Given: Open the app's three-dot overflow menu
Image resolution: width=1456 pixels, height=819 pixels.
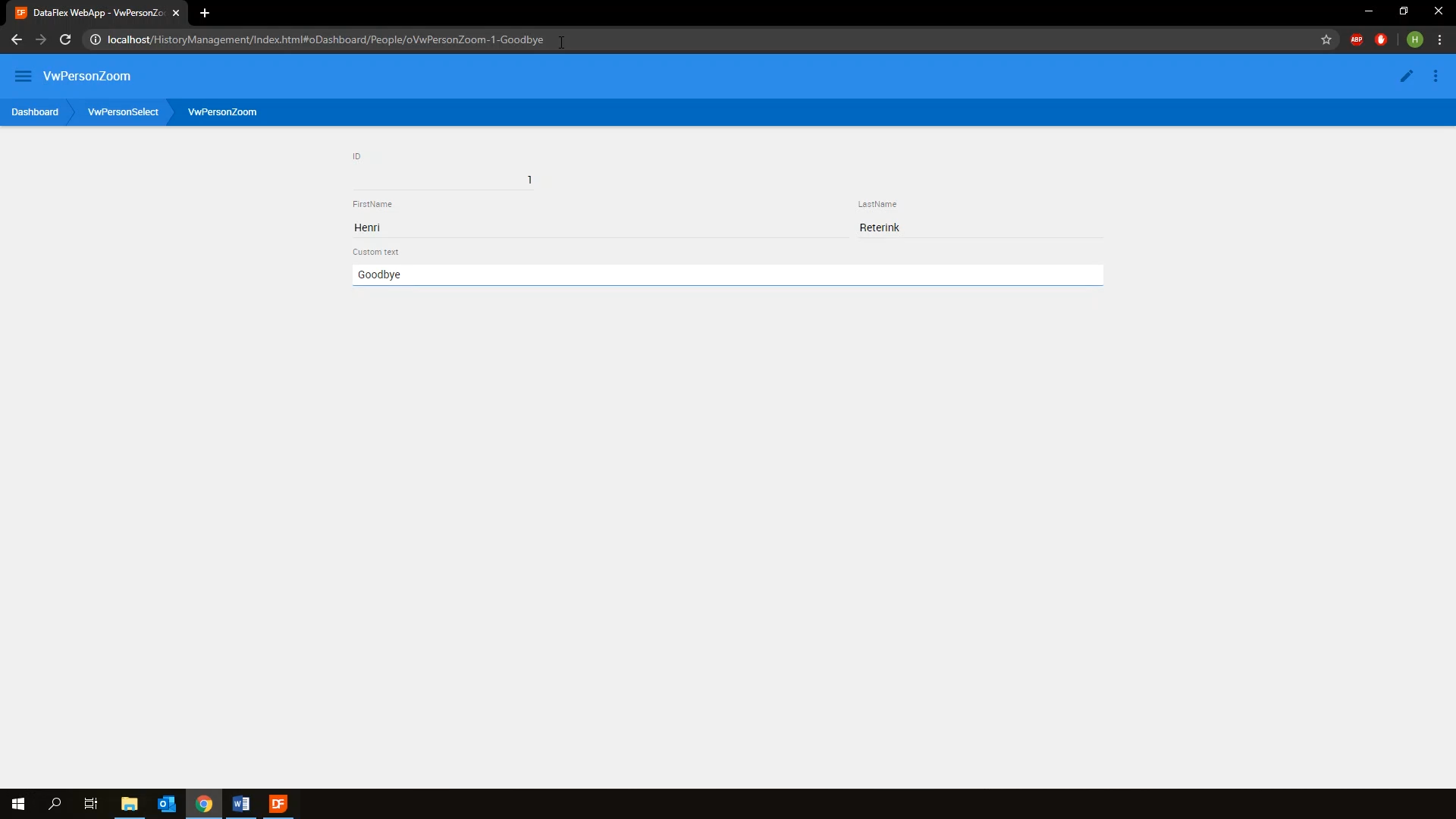Looking at the screenshot, I should [x=1436, y=76].
